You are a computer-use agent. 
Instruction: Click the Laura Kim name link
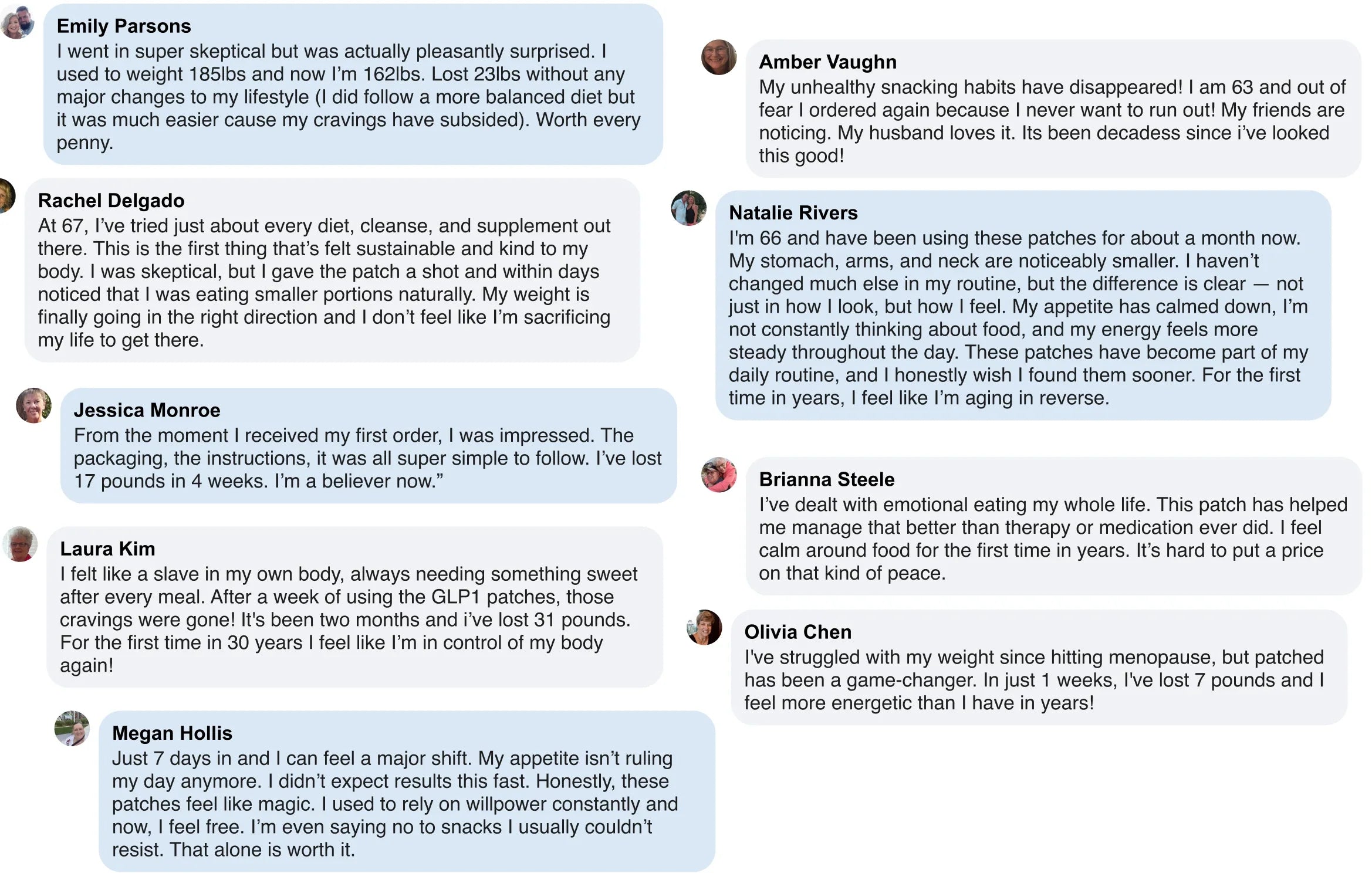coord(107,549)
